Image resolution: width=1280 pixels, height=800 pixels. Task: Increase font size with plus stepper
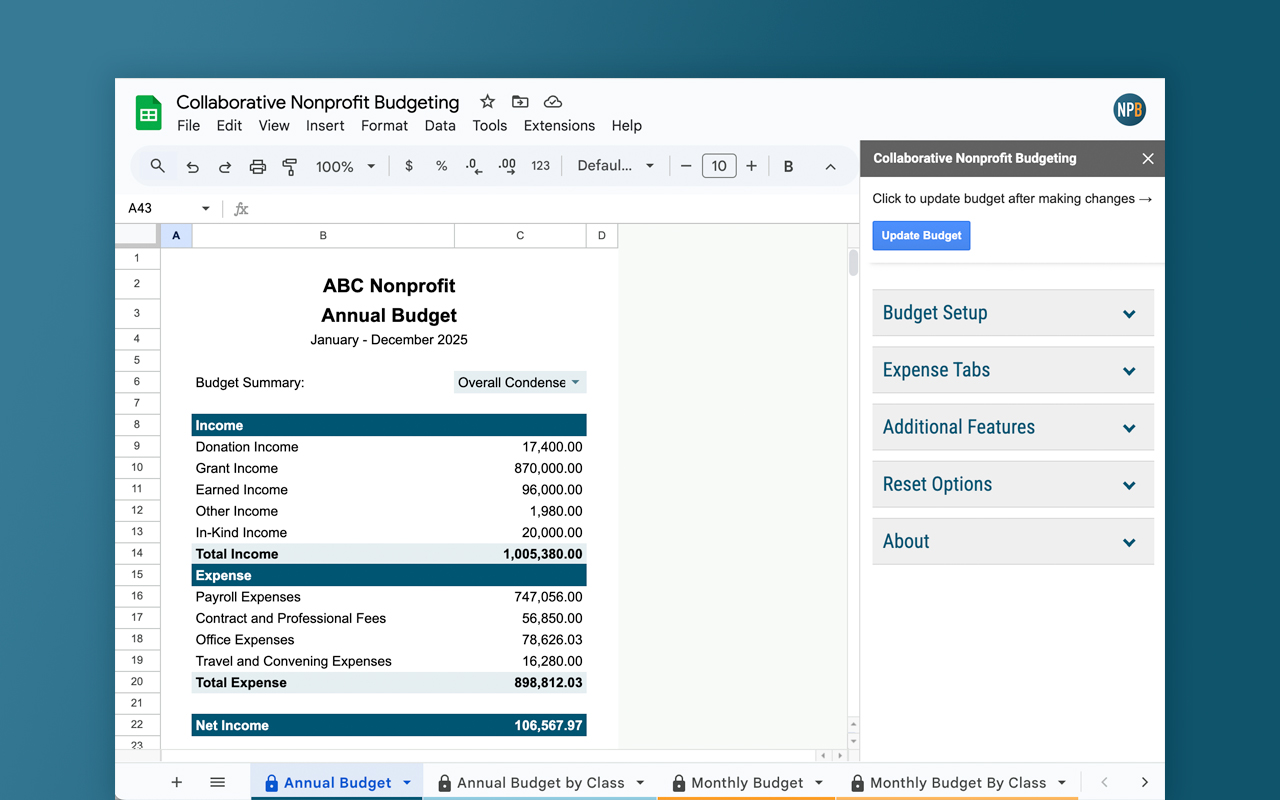click(x=751, y=166)
